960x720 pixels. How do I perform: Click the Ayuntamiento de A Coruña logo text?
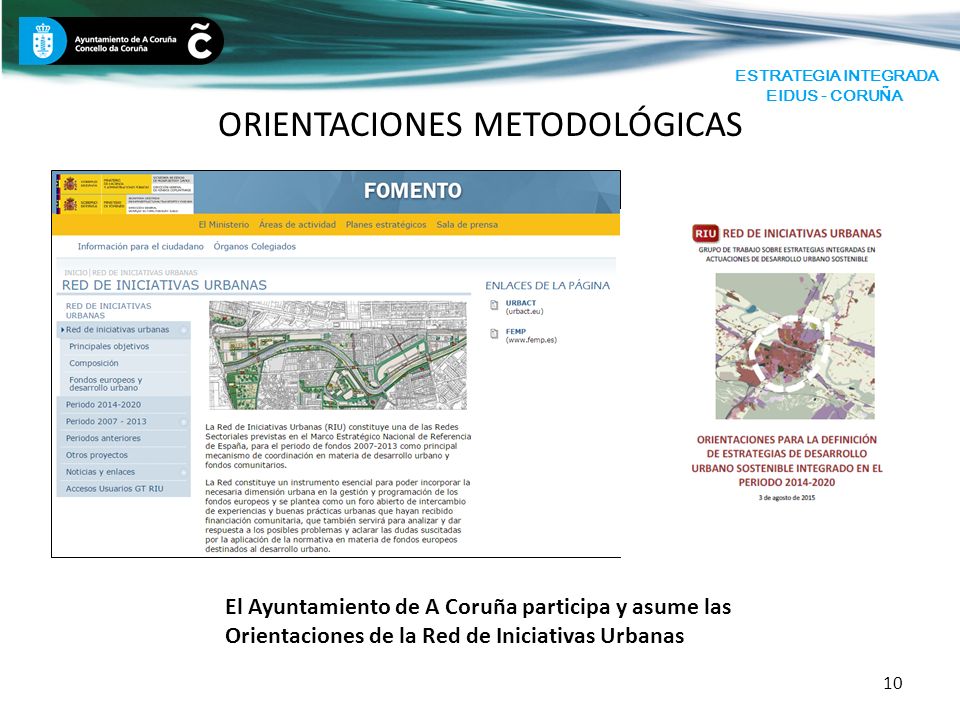pyautogui.click(x=125, y=43)
